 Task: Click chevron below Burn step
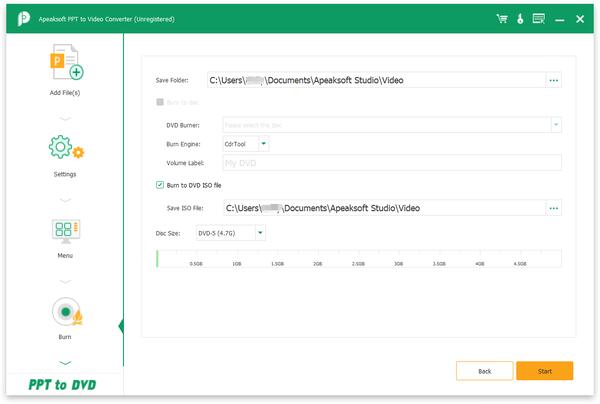[x=65, y=363]
